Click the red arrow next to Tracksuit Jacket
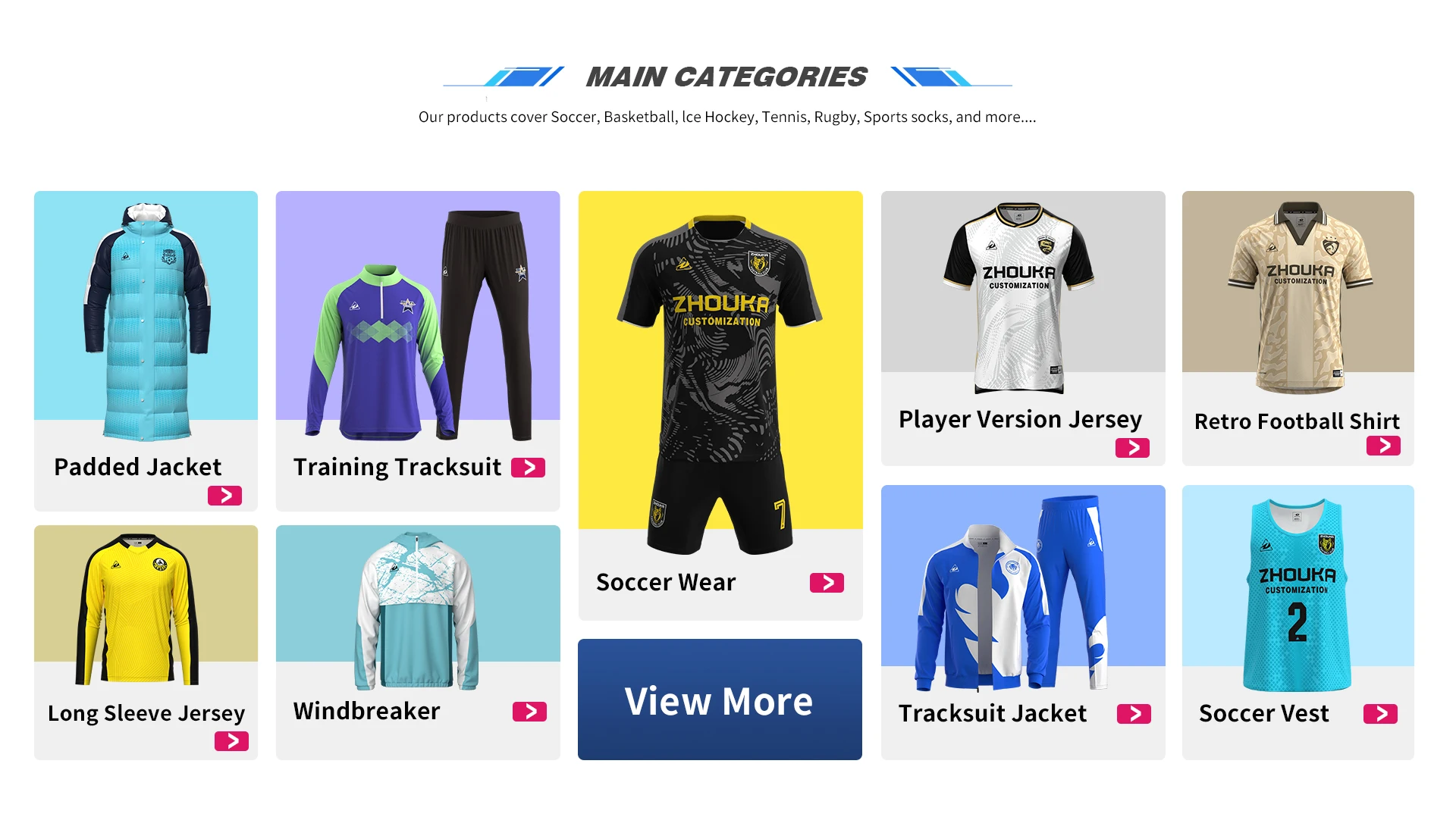The width and height of the screenshot is (1456, 817). click(x=1134, y=714)
